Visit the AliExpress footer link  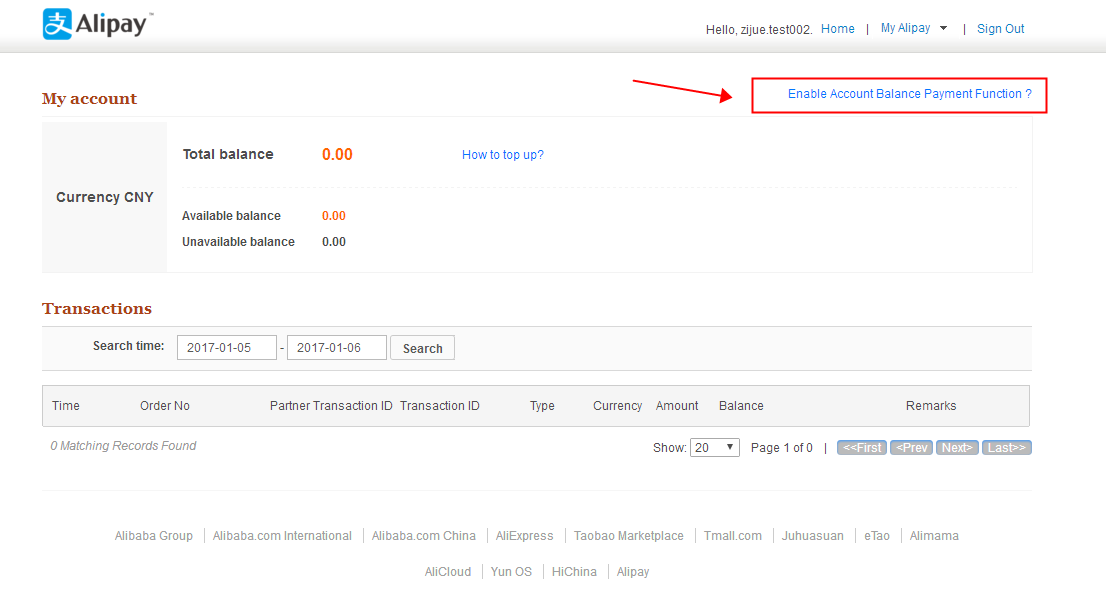(524, 536)
